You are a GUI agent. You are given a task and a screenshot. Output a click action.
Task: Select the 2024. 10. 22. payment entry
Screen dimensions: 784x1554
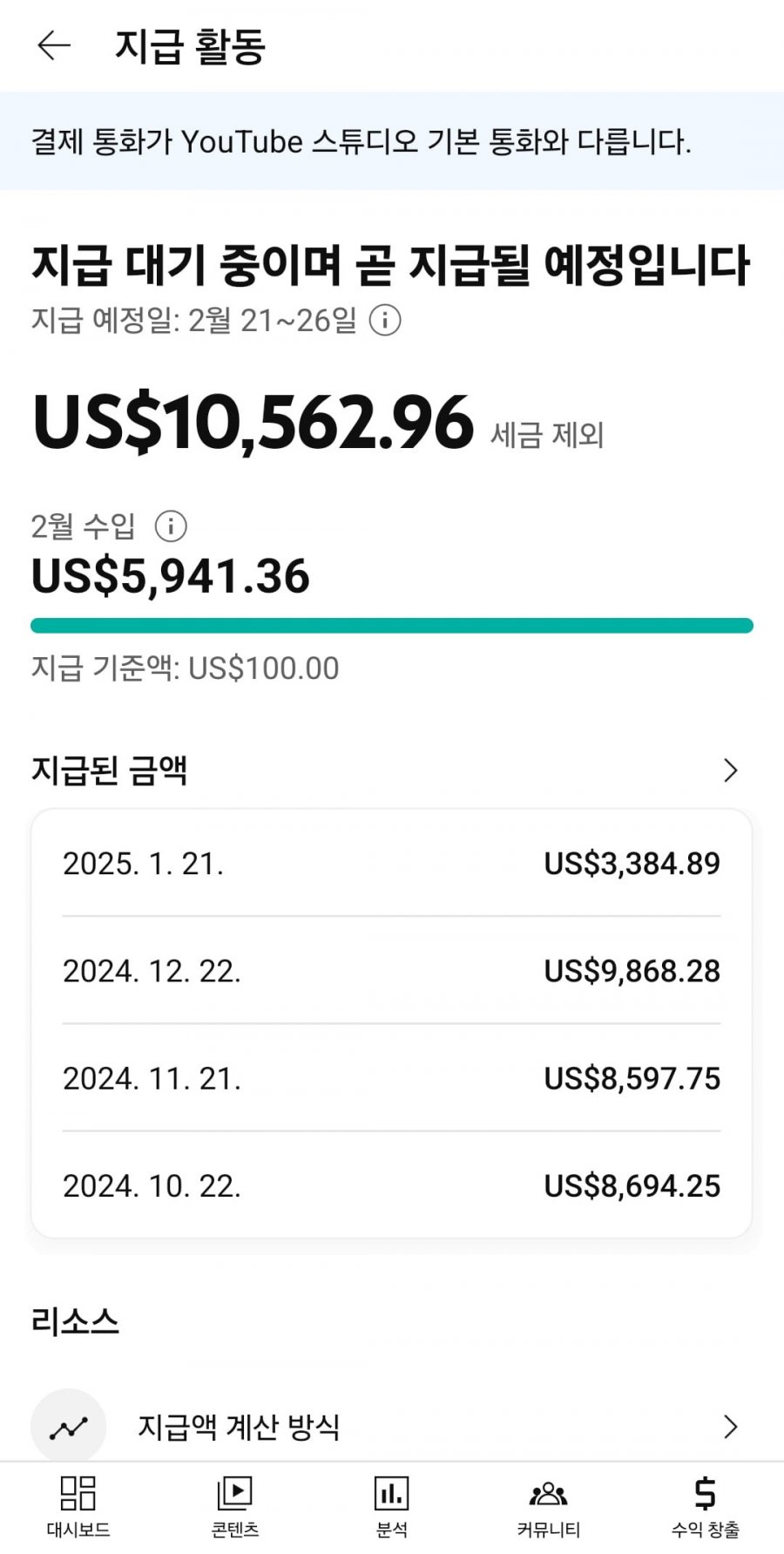(392, 1185)
